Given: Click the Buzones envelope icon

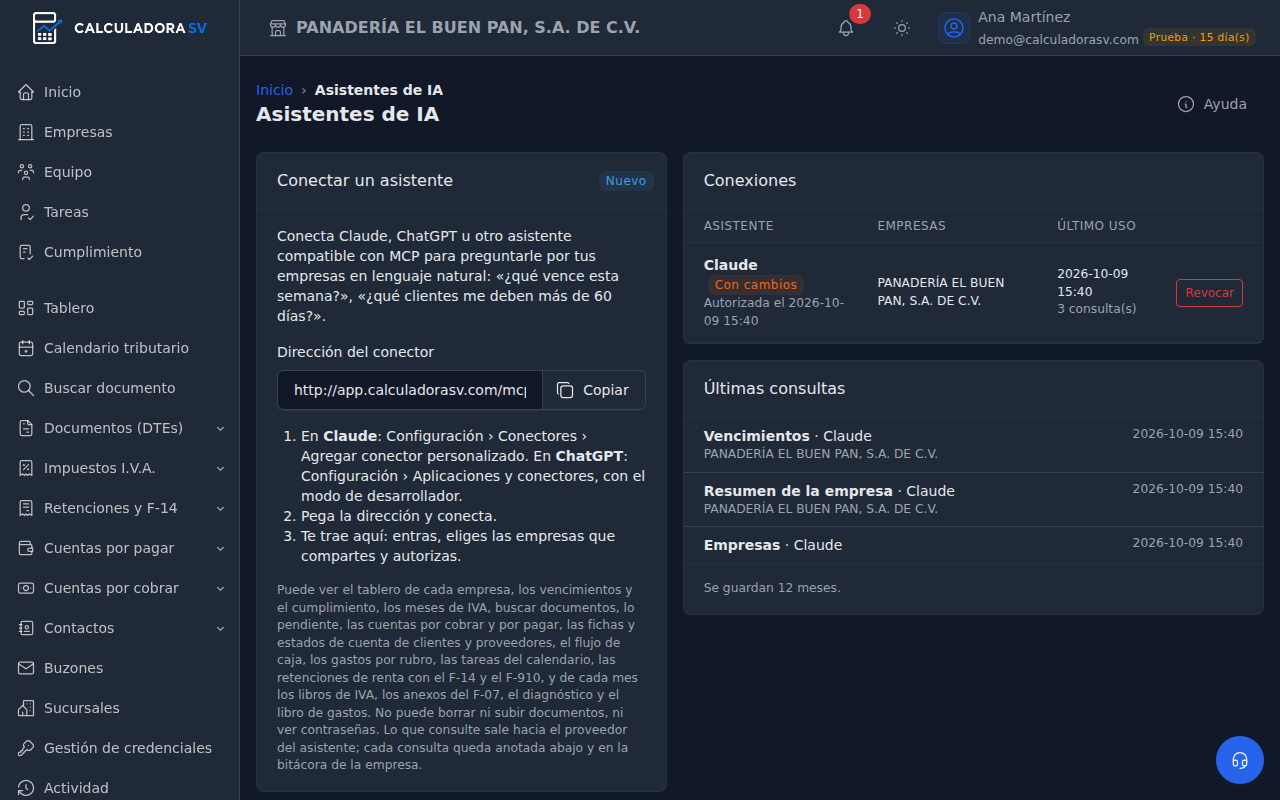Looking at the screenshot, I should click(x=26, y=668).
